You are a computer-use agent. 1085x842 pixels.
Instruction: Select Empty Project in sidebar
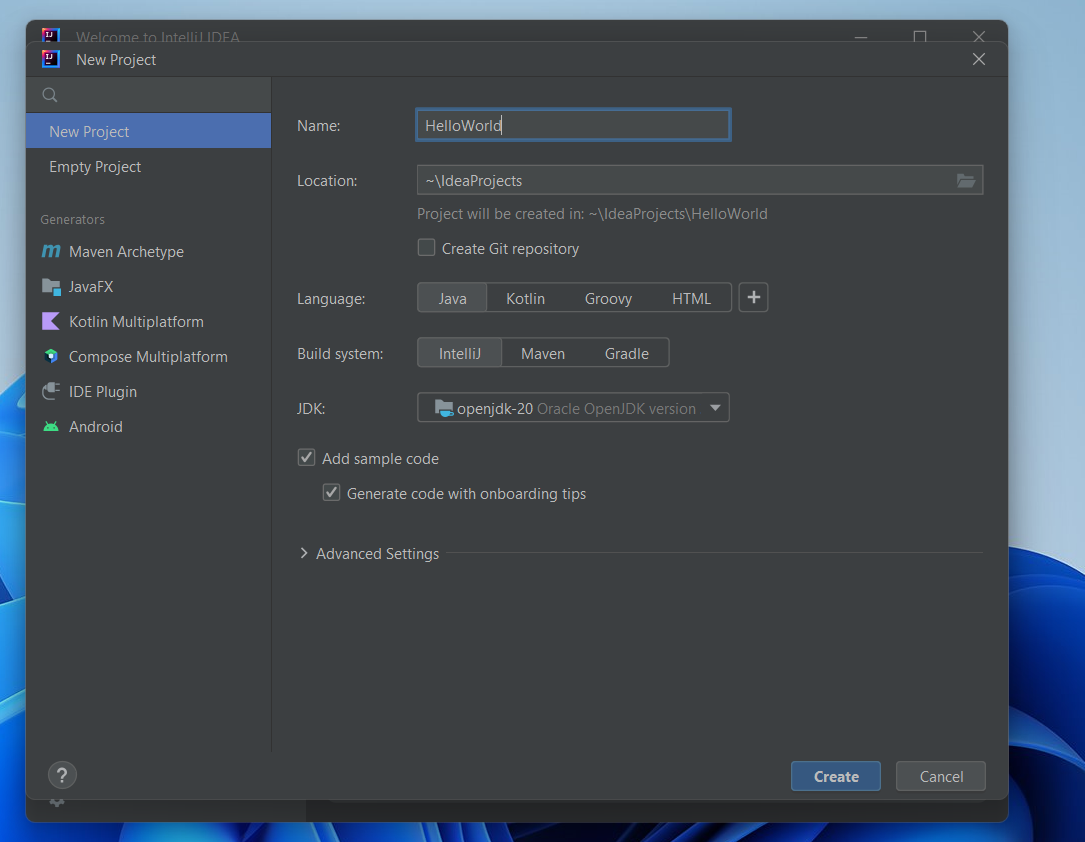pos(149,167)
